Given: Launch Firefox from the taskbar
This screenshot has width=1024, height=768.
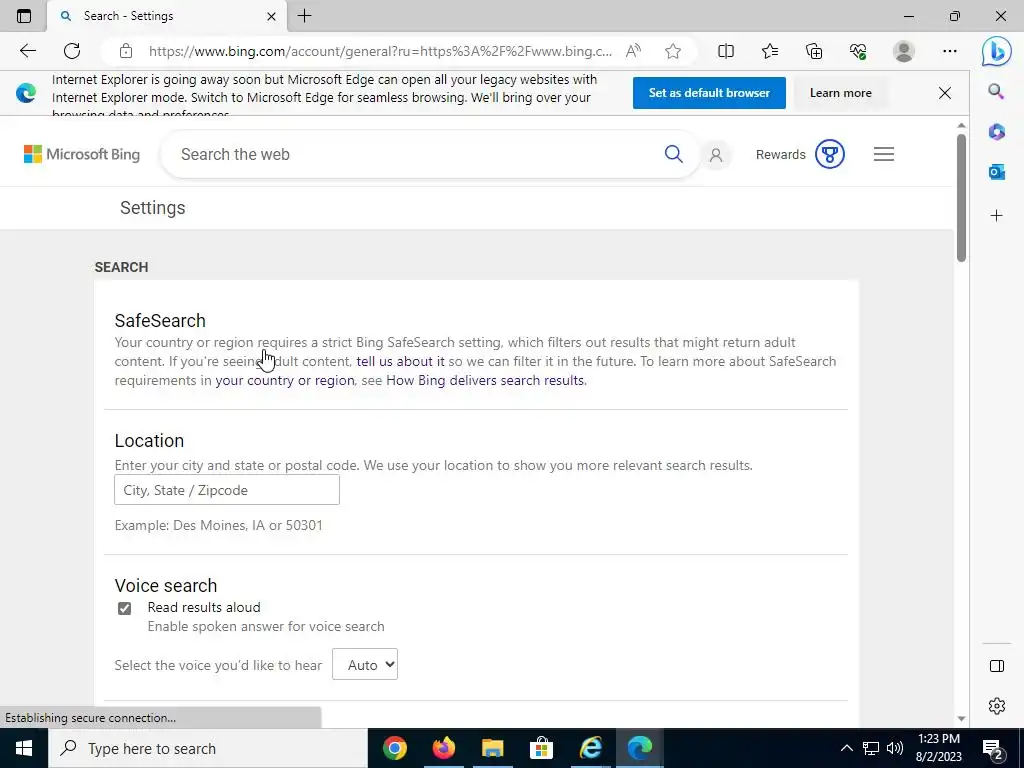Looking at the screenshot, I should point(443,748).
